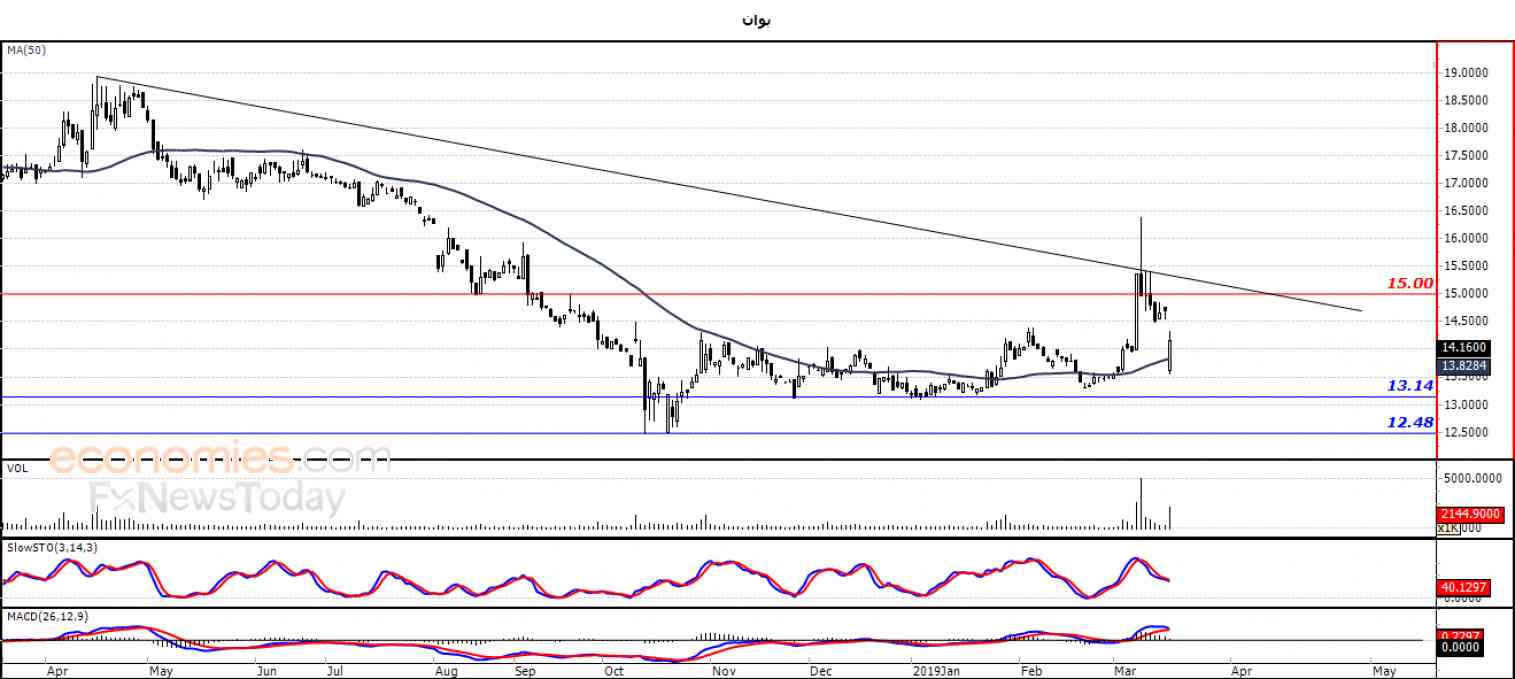Select the red 15.00 resistance level label
1515x679 pixels.
[x=1410, y=283]
